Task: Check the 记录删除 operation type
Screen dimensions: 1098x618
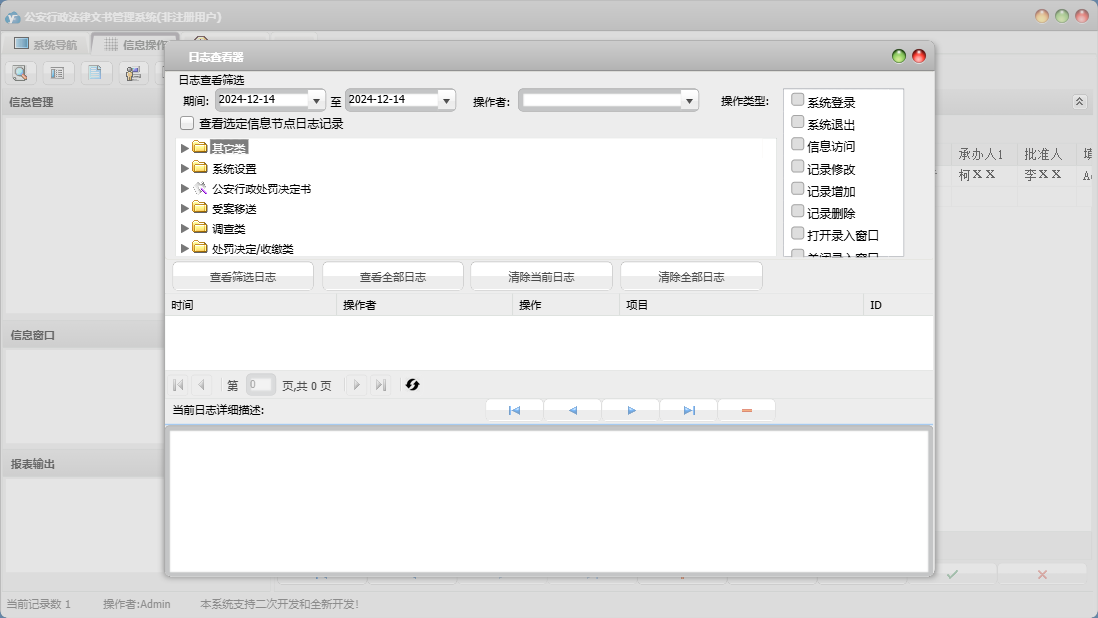Action: pos(798,211)
